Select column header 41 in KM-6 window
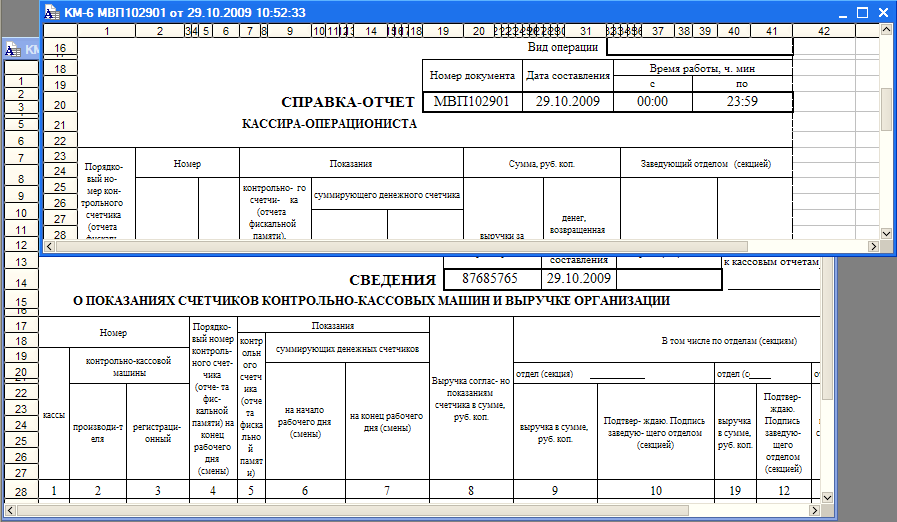This screenshot has height=522, width=897. click(771, 31)
